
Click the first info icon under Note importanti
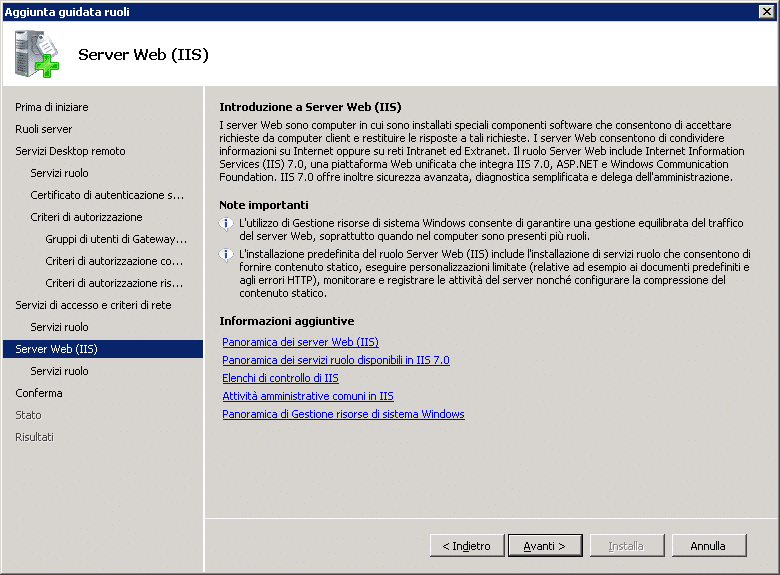point(226,224)
